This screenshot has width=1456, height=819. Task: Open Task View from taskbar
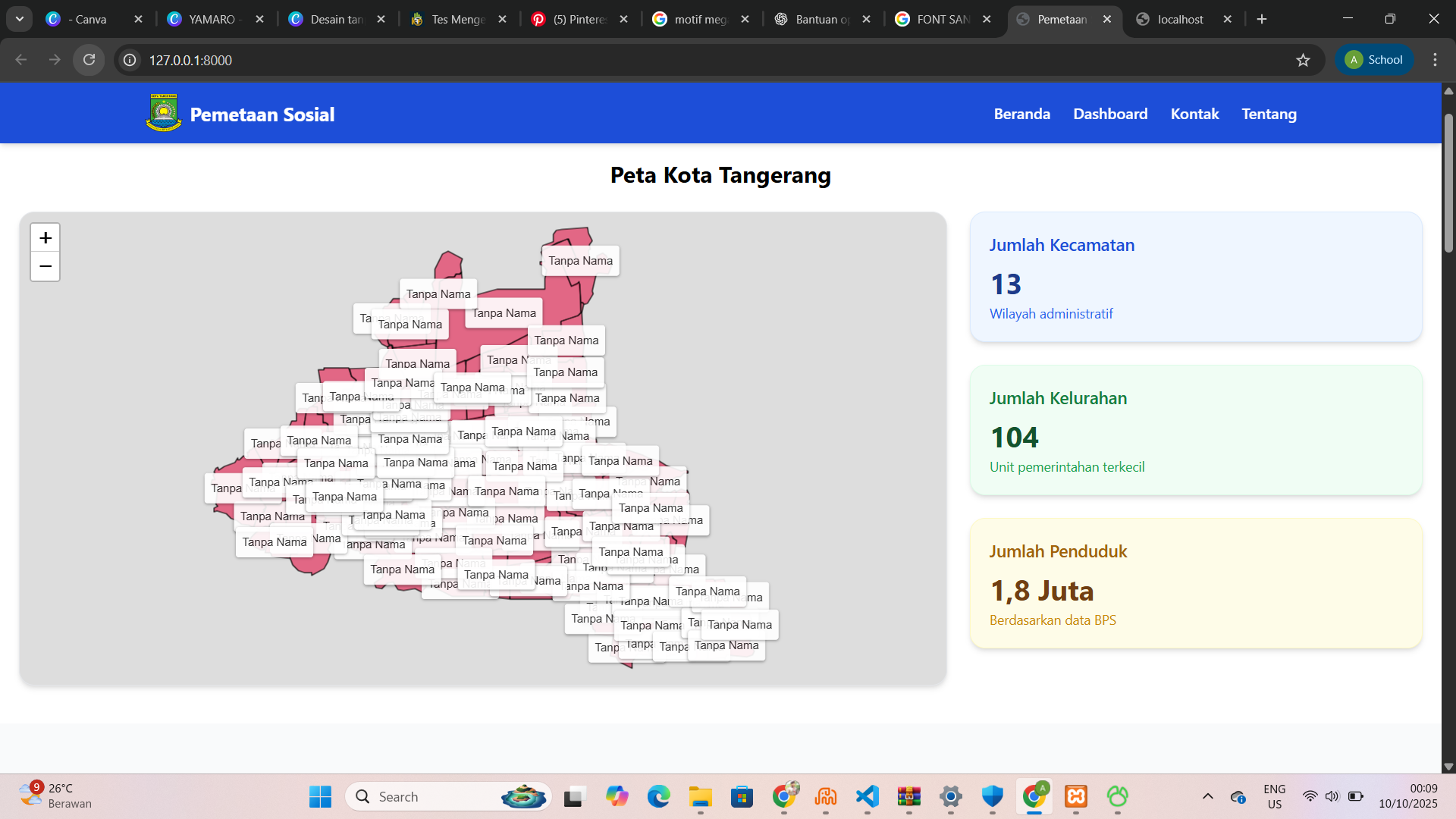[574, 796]
